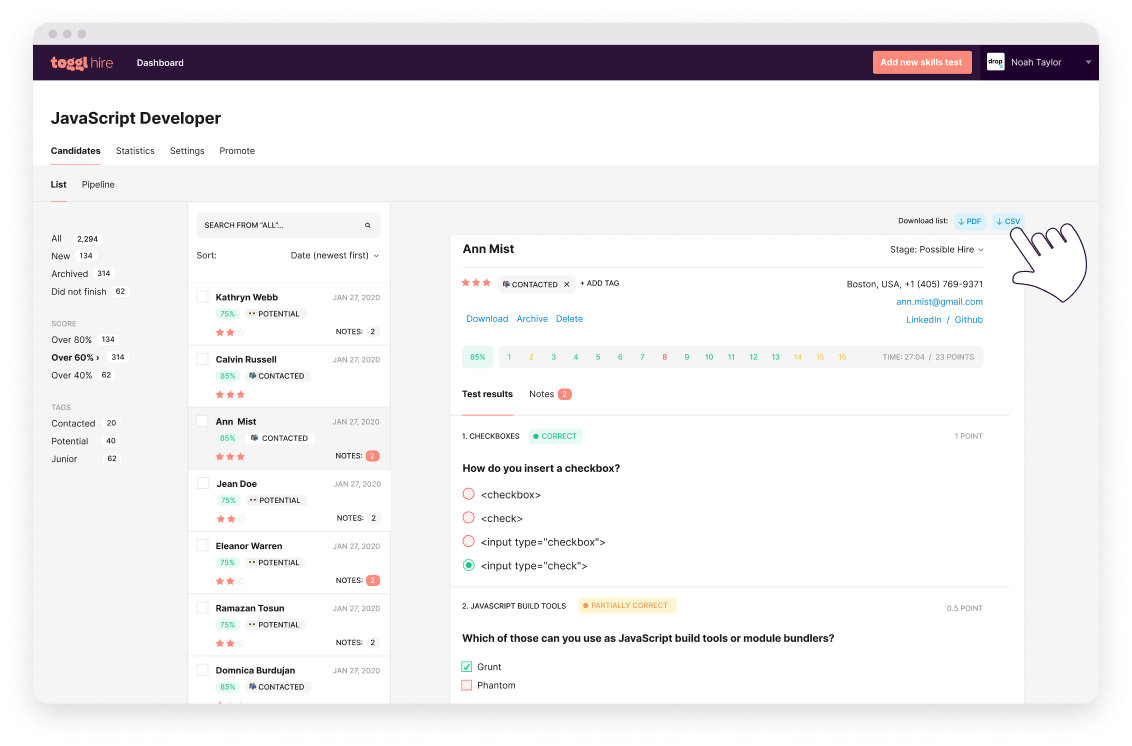Click Ann Mist's star rating in detail panel

[476, 282]
